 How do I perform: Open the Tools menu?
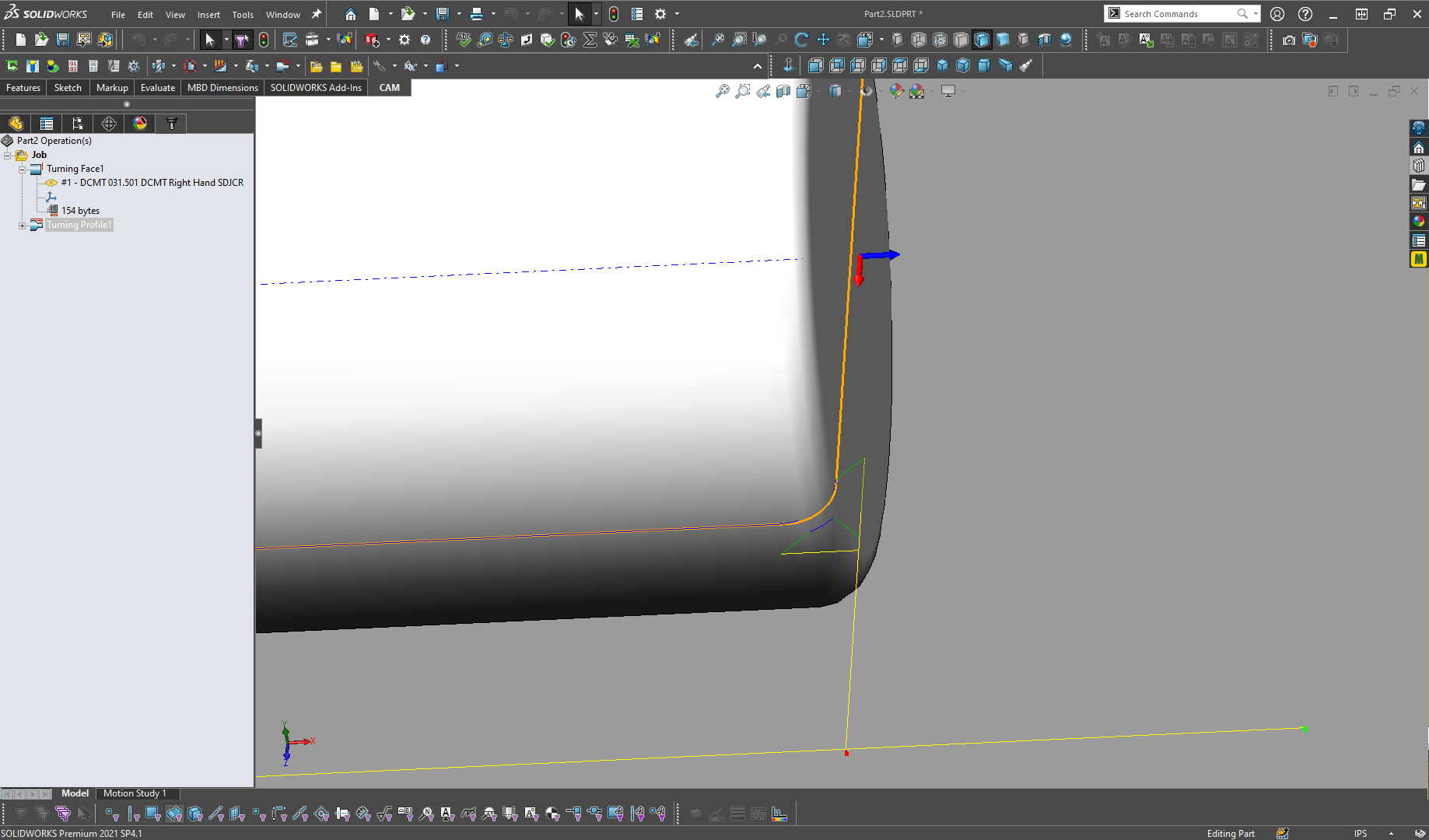242,13
